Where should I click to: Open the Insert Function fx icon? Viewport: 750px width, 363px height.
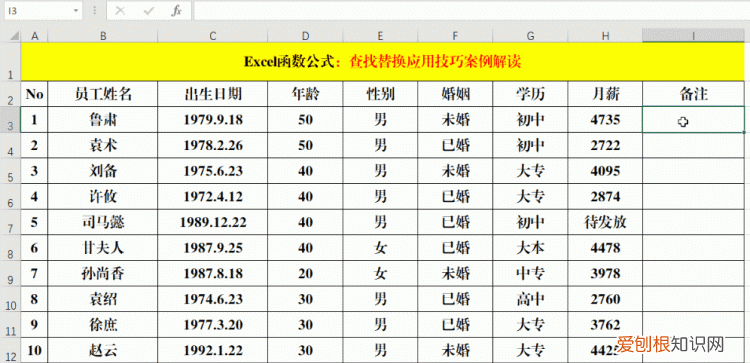click(x=176, y=11)
